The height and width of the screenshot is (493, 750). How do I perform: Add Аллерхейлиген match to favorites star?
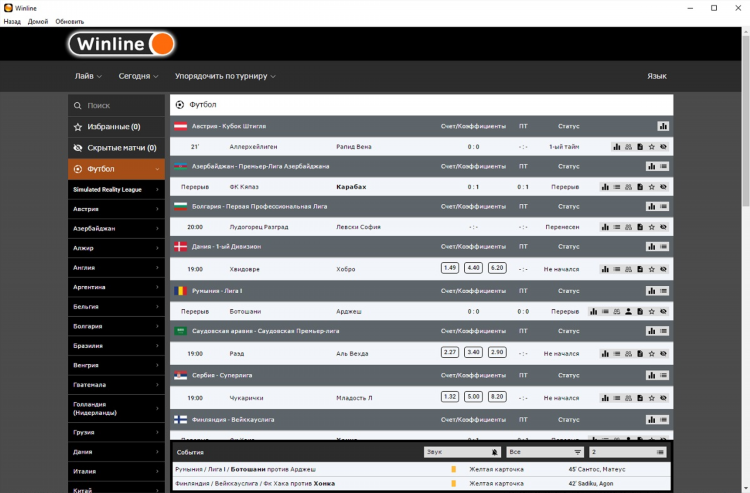pos(651,147)
